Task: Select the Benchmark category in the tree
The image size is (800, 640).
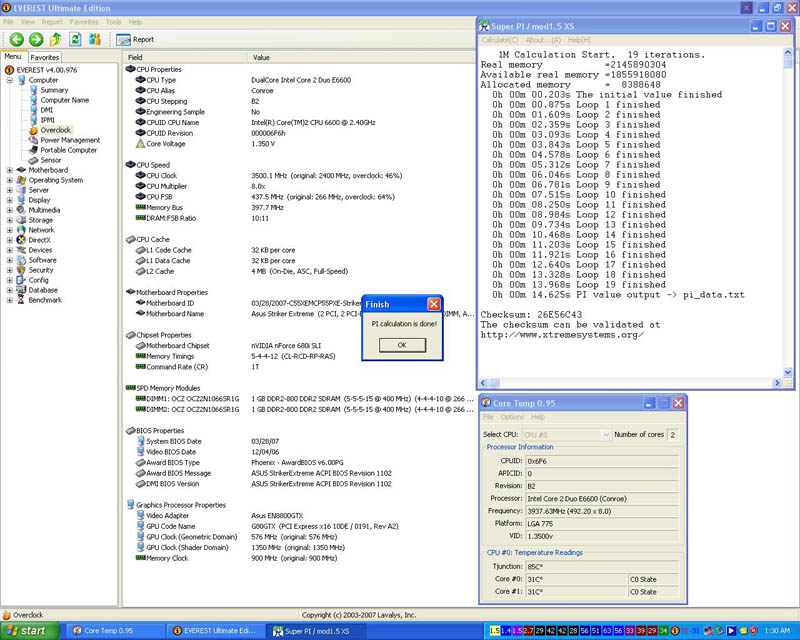Action: [x=45, y=300]
